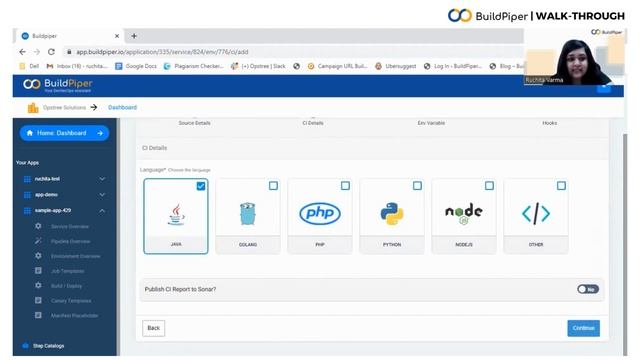Go to the Hooks step
640x360 pixels.
(x=549, y=123)
